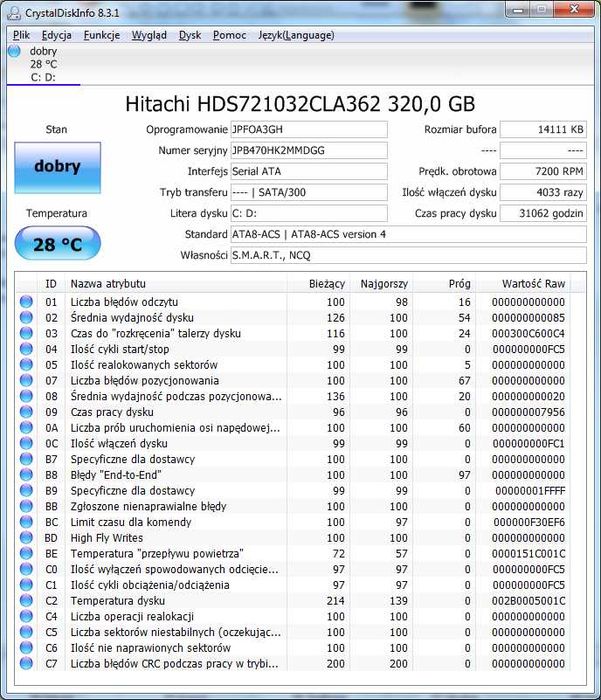This screenshot has width=601, height=700.
Task: Click the Bieżący column header
Action: 319,283
